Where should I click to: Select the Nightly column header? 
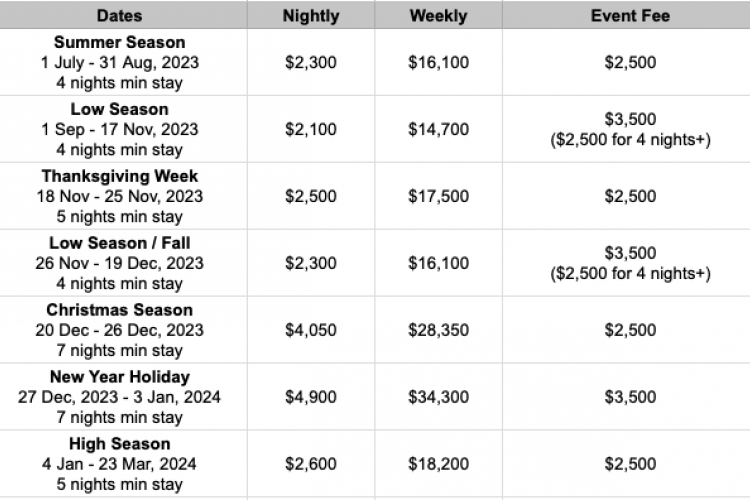[x=311, y=16]
